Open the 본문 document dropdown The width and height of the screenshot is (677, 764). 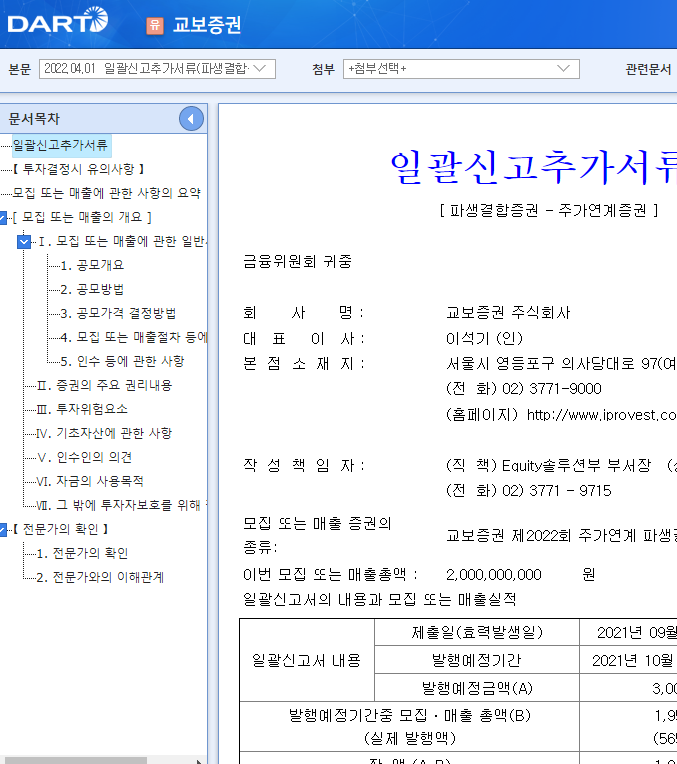157,69
